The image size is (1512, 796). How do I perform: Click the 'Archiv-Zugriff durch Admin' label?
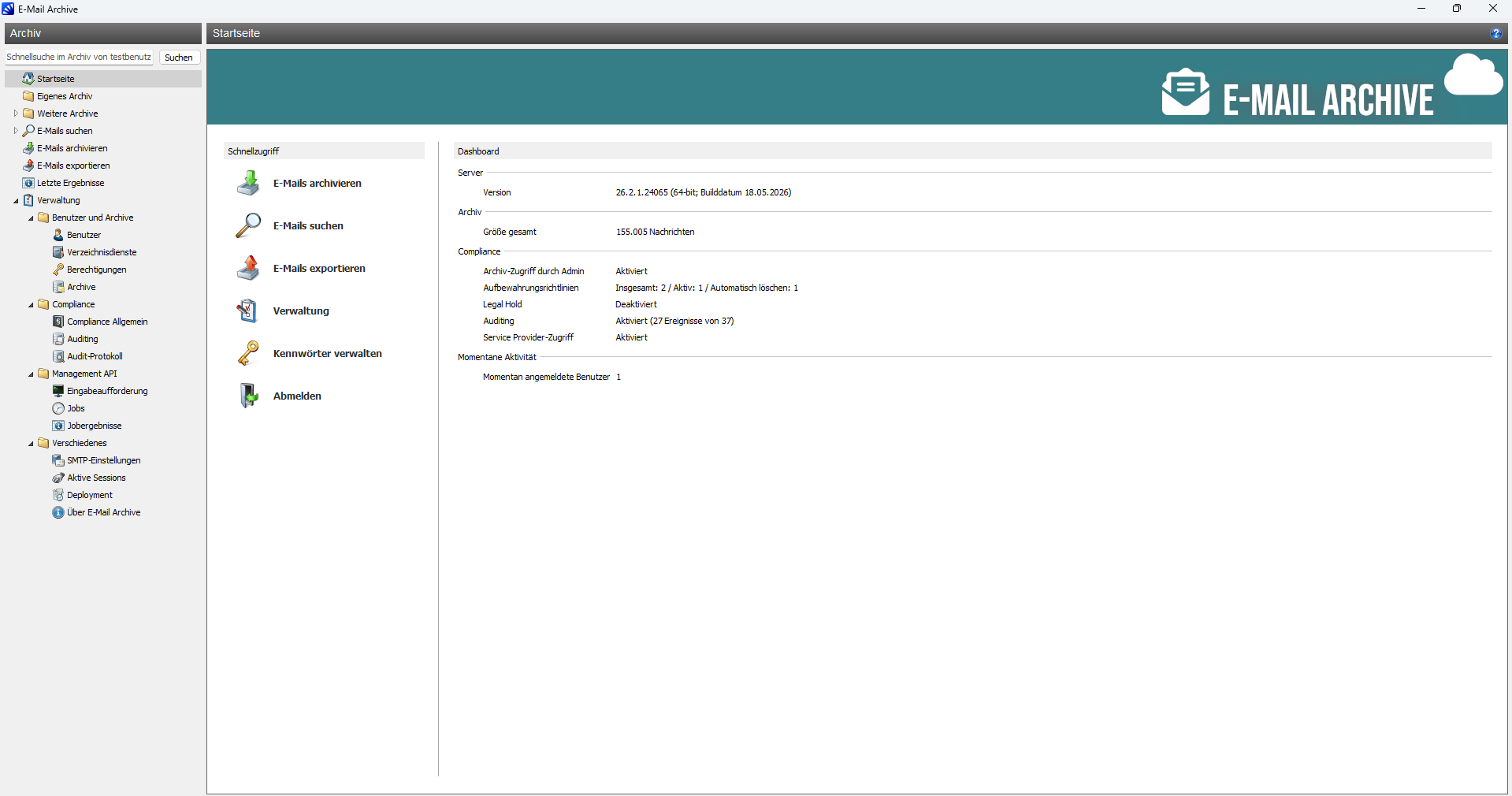tap(533, 271)
